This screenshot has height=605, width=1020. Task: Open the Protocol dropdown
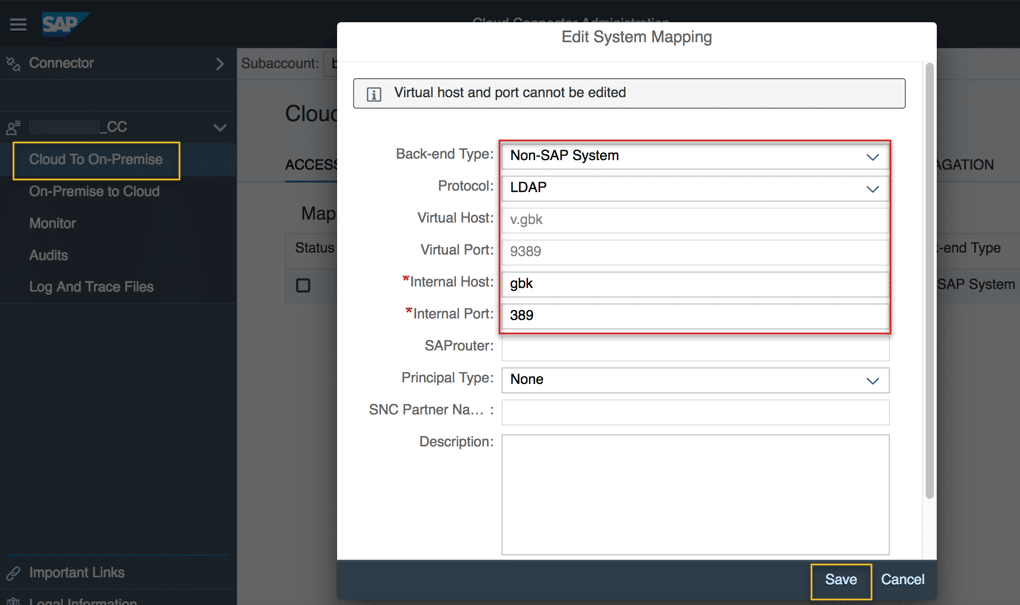pyautogui.click(x=872, y=188)
